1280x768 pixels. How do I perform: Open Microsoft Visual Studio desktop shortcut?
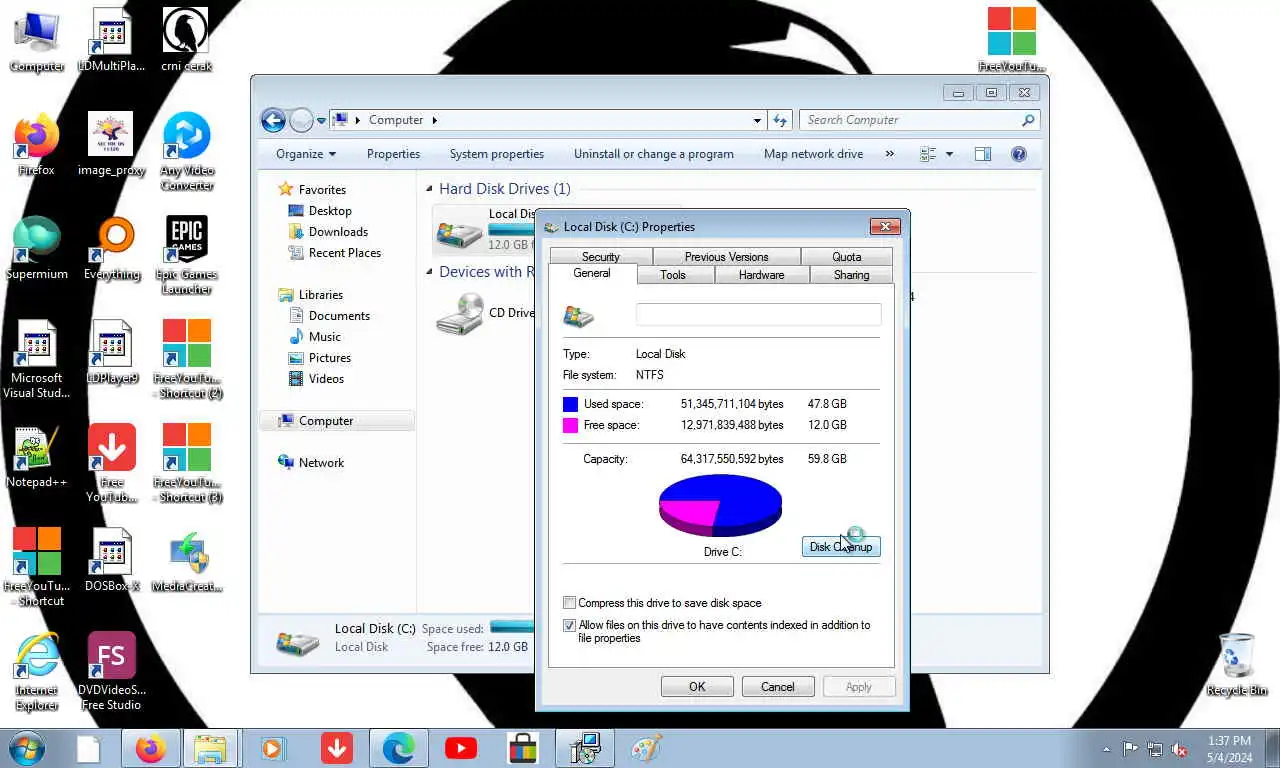(37, 360)
